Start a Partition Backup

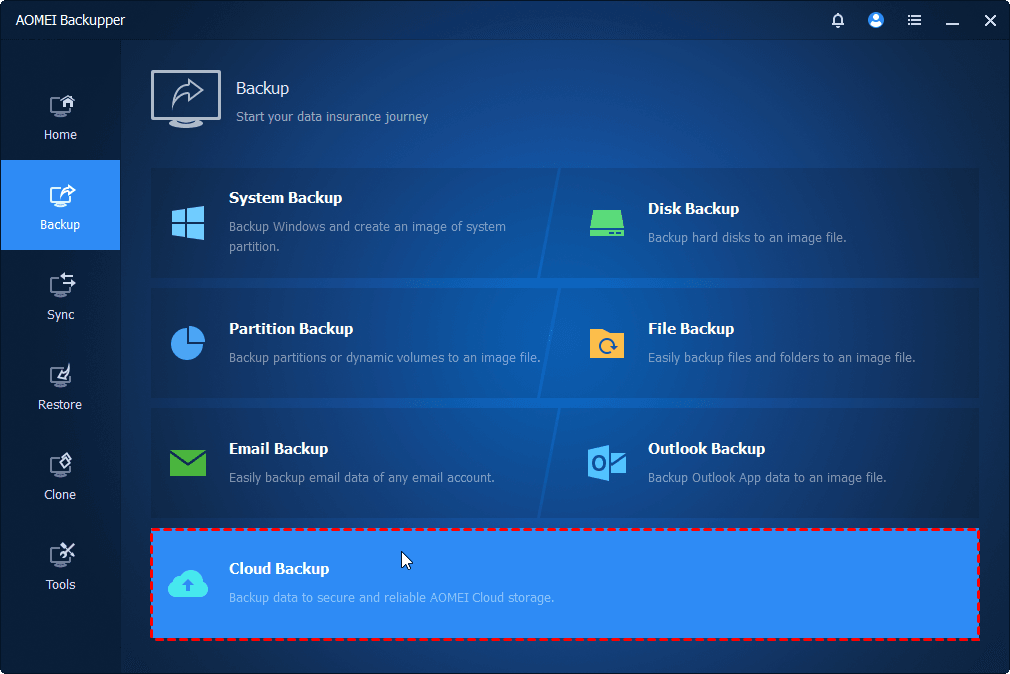pyautogui.click(x=291, y=329)
